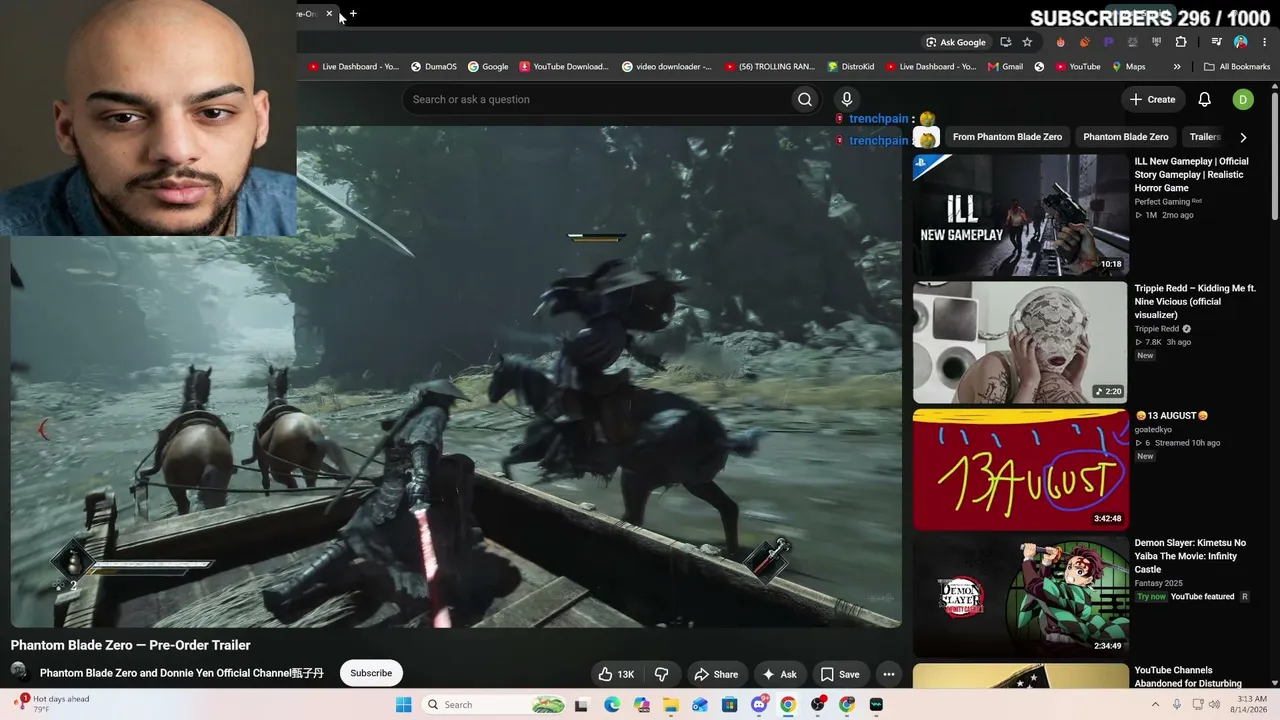The height and width of the screenshot is (720, 1280).
Task: Open the Google bookmark
Action: [488, 67]
